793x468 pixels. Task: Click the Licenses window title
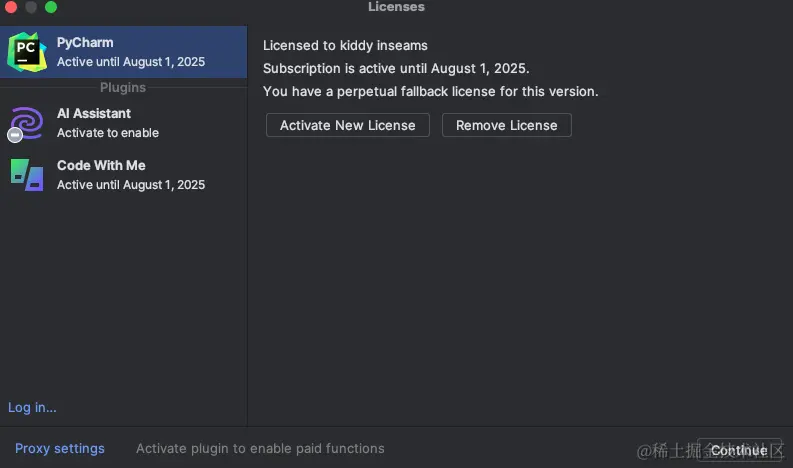pos(396,7)
